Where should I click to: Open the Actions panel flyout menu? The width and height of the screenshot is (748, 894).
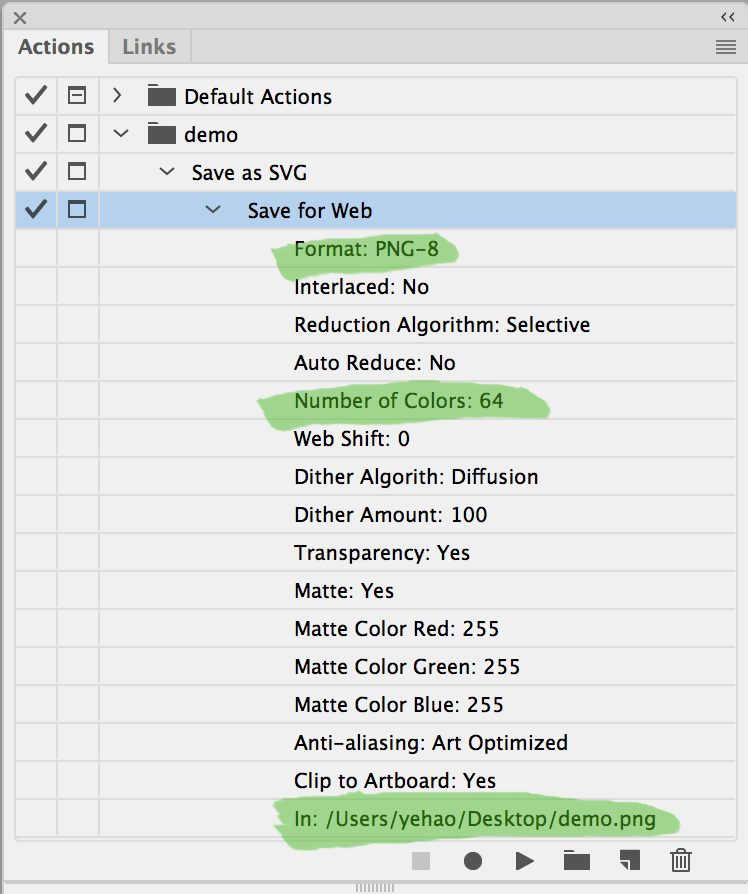[726, 47]
